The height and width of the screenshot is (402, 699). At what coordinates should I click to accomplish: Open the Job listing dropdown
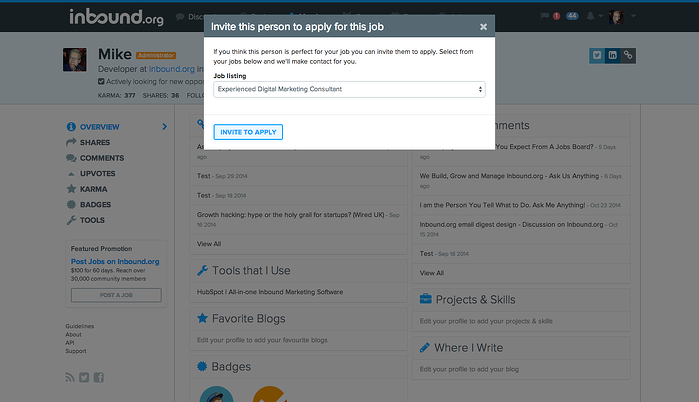coord(349,89)
